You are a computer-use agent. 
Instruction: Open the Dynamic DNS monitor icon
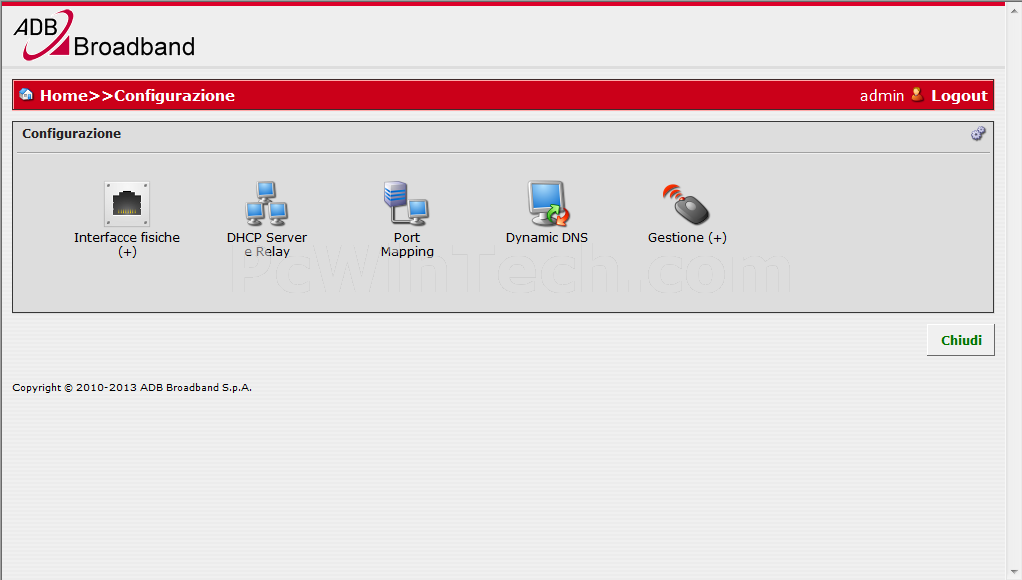point(548,203)
